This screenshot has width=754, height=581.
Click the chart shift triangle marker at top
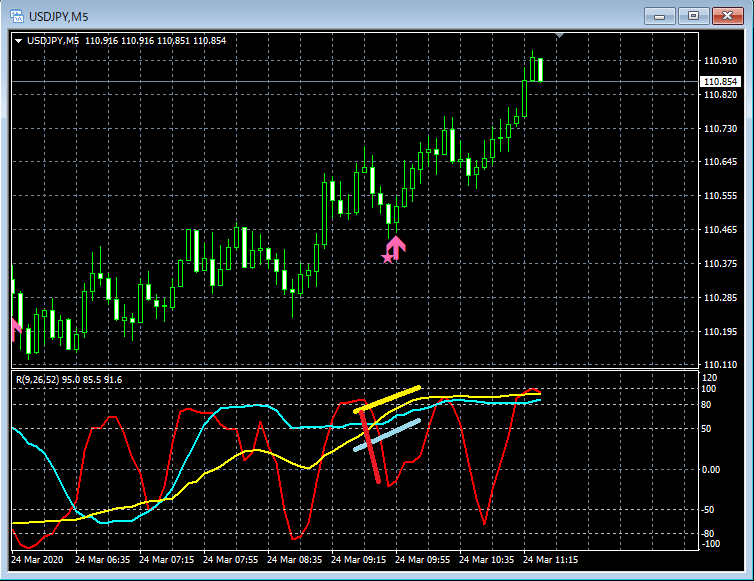click(x=559, y=36)
